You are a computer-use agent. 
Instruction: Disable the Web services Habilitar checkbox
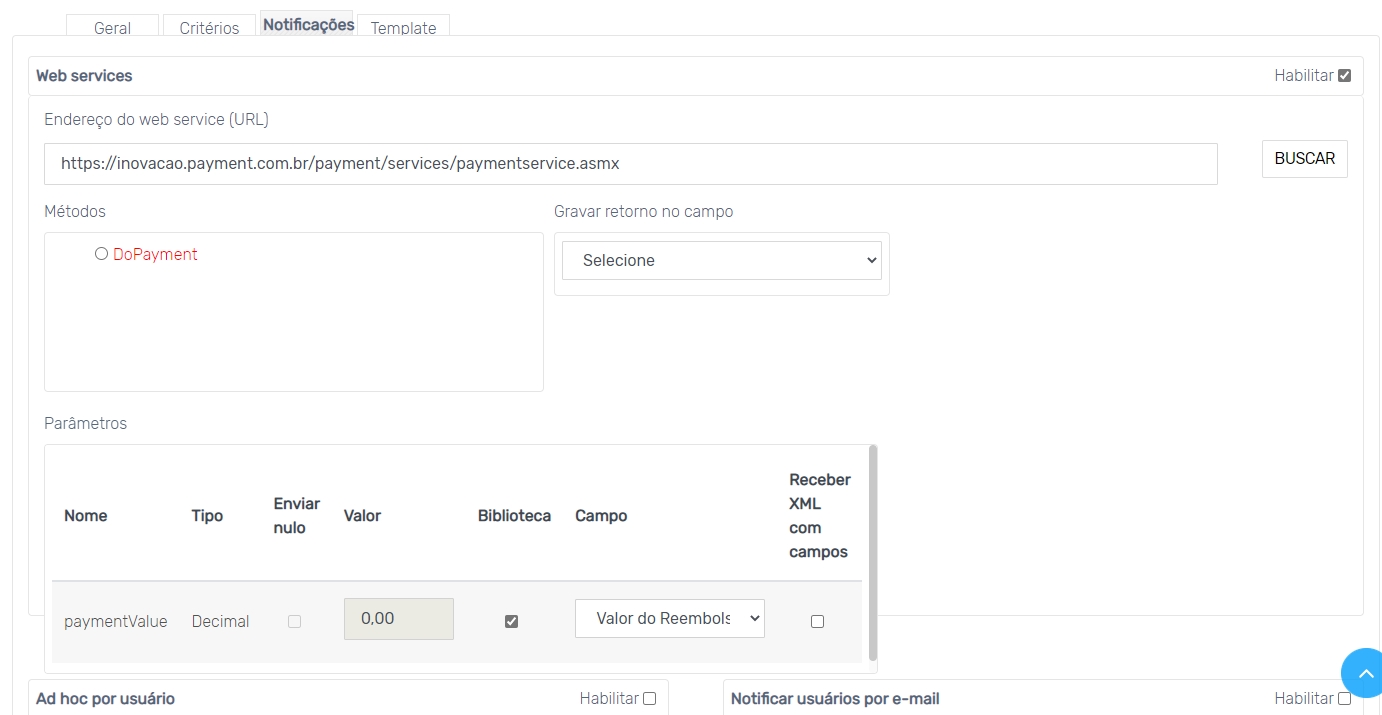[1344, 76]
